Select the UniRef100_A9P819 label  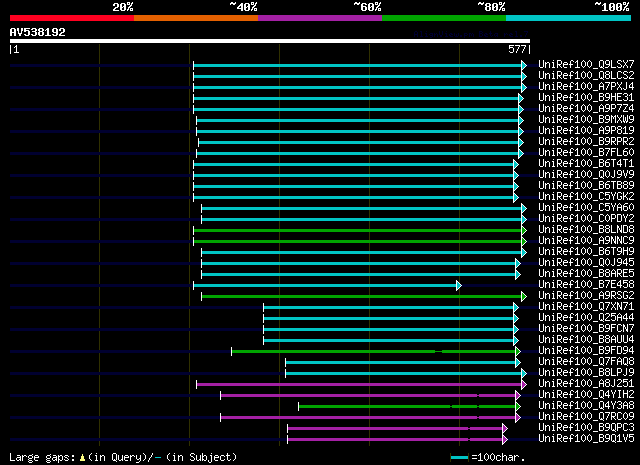click(586, 130)
